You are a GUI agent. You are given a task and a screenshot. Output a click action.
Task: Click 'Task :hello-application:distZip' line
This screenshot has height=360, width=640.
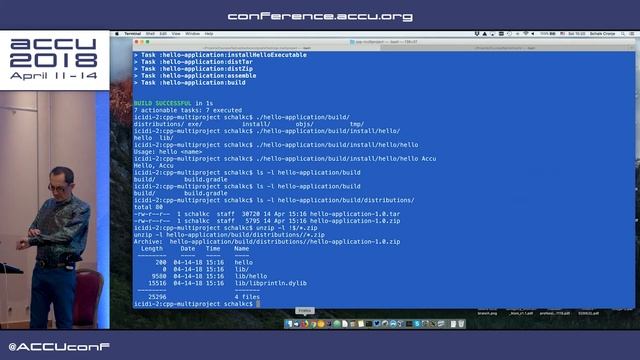193,69
